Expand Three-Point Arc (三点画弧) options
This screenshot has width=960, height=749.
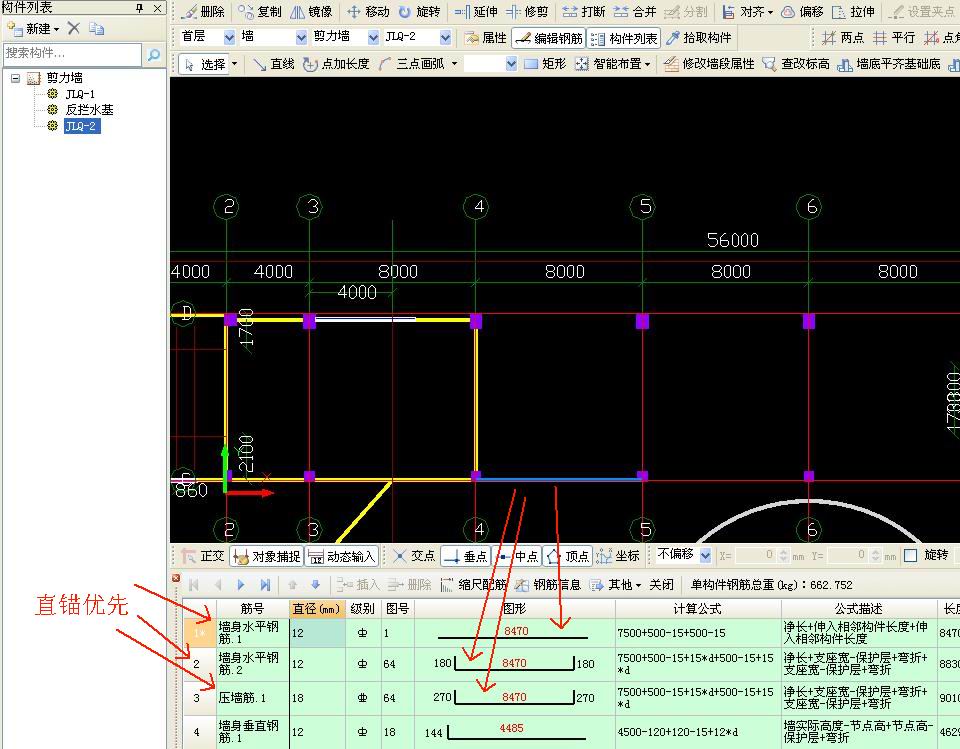point(454,64)
